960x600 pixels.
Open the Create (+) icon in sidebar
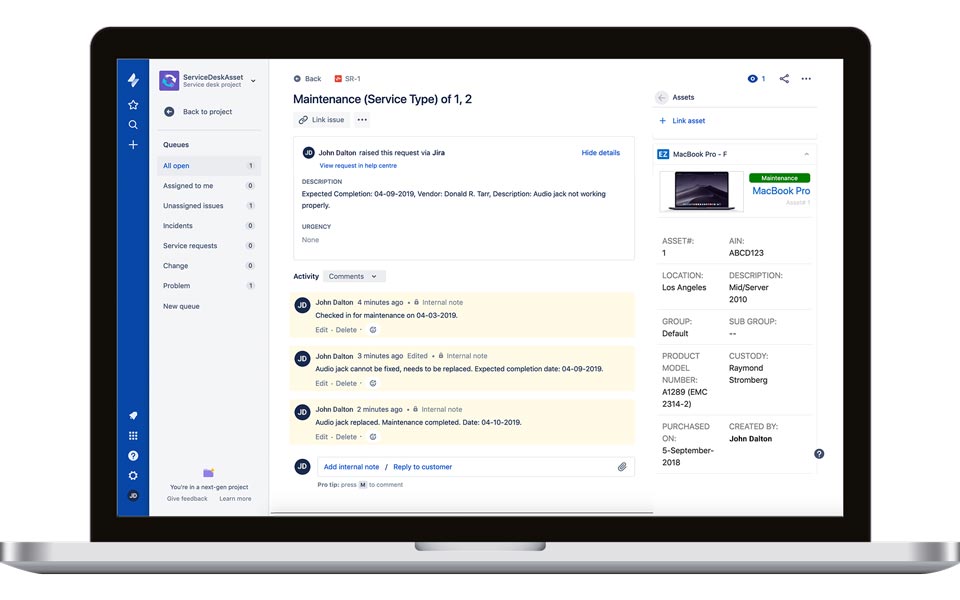coord(132,145)
